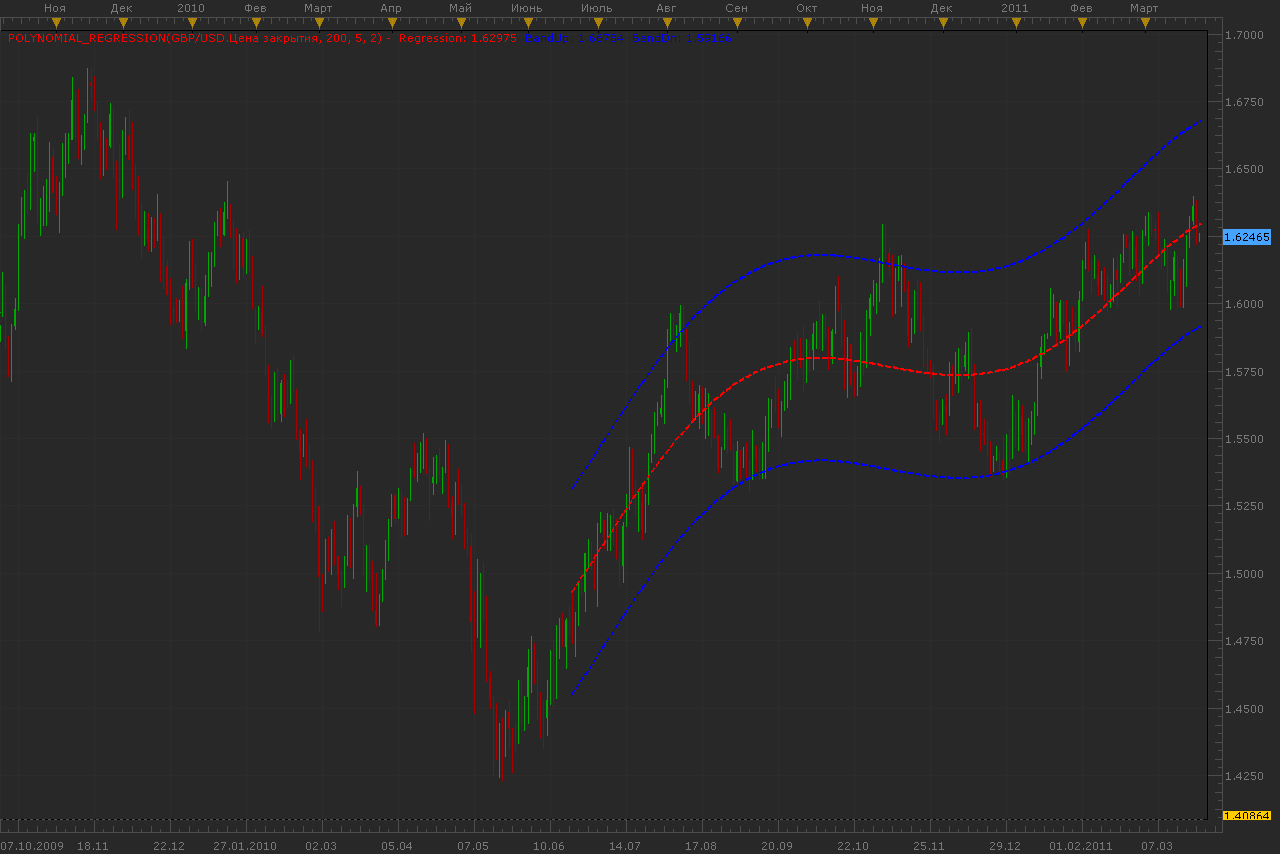
Task: Click the 'BandDn: 1.59166' value label
Action: (682, 38)
